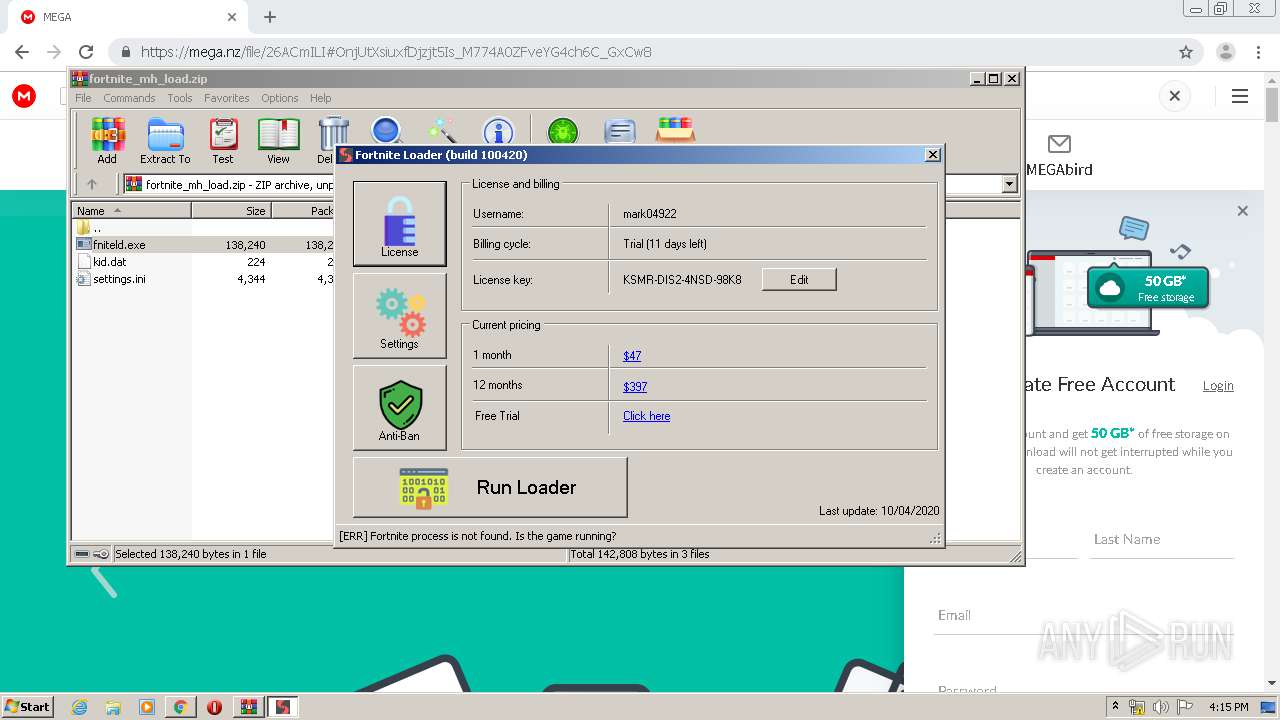
Task: Open the Anti-Ban shield section
Action: coord(400,408)
